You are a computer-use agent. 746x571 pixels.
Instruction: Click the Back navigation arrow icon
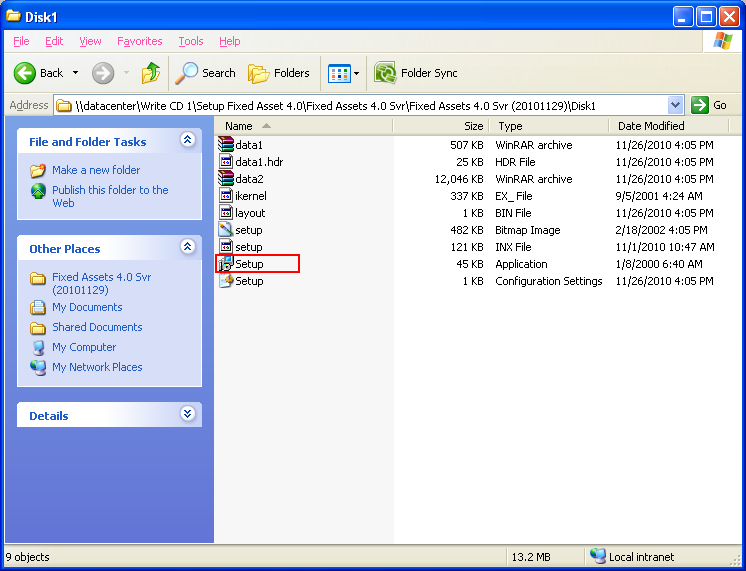[26, 73]
